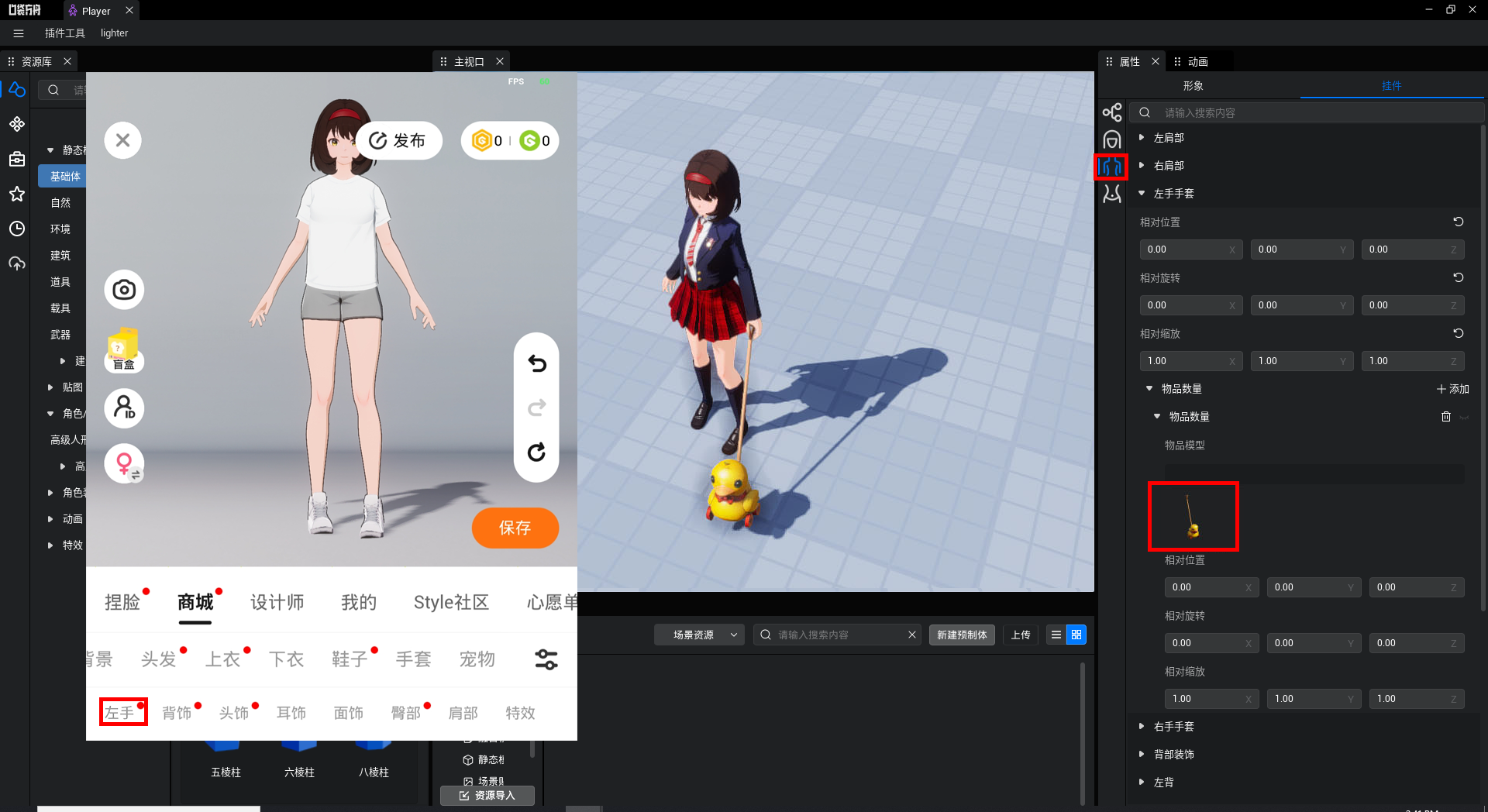Image resolution: width=1488 pixels, height=812 pixels.
Task: Select the 左手 accessory category
Action: [119, 713]
